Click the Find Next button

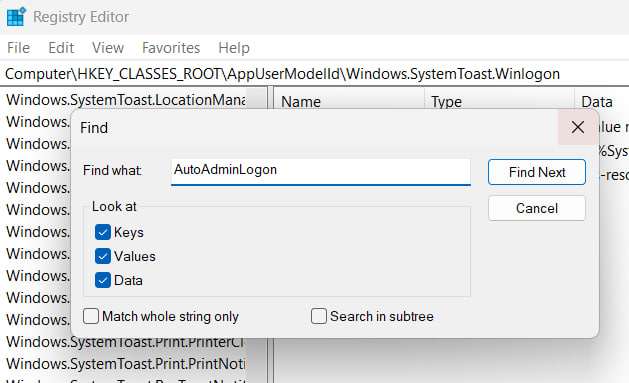(537, 172)
